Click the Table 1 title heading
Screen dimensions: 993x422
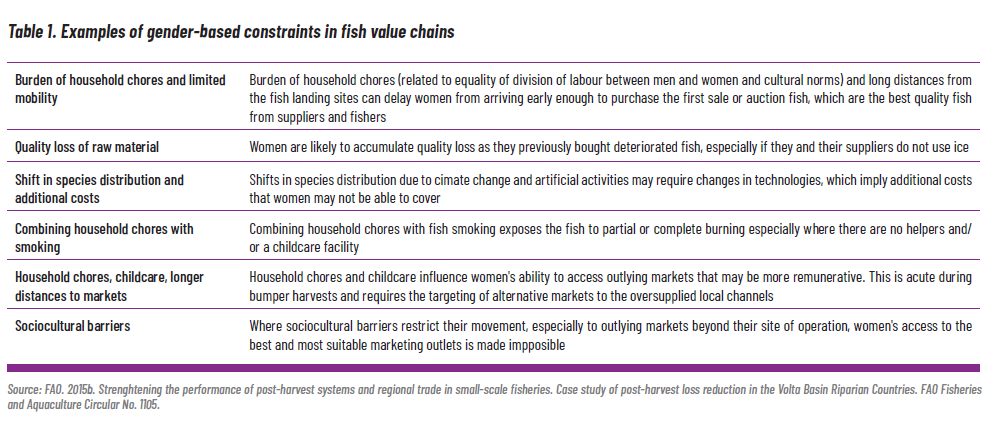coord(231,32)
